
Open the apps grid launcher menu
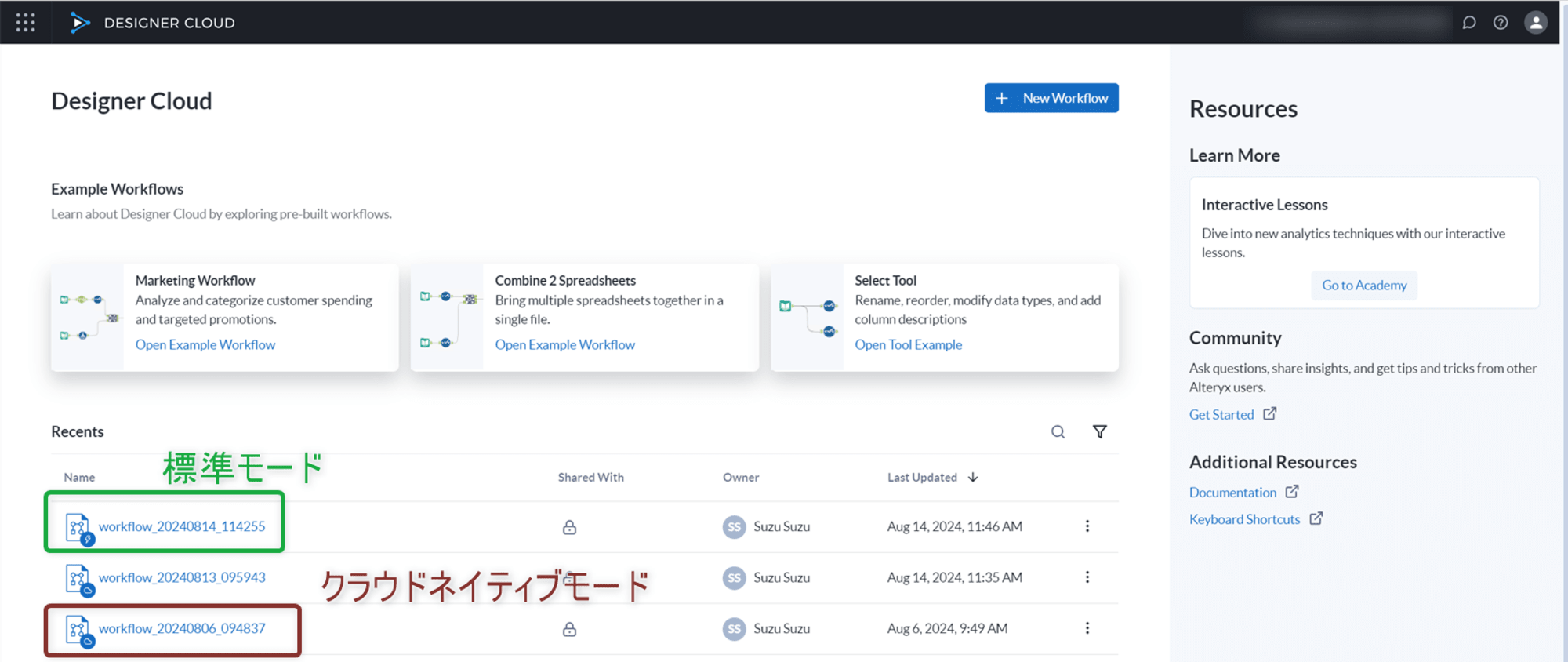[x=25, y=22]
